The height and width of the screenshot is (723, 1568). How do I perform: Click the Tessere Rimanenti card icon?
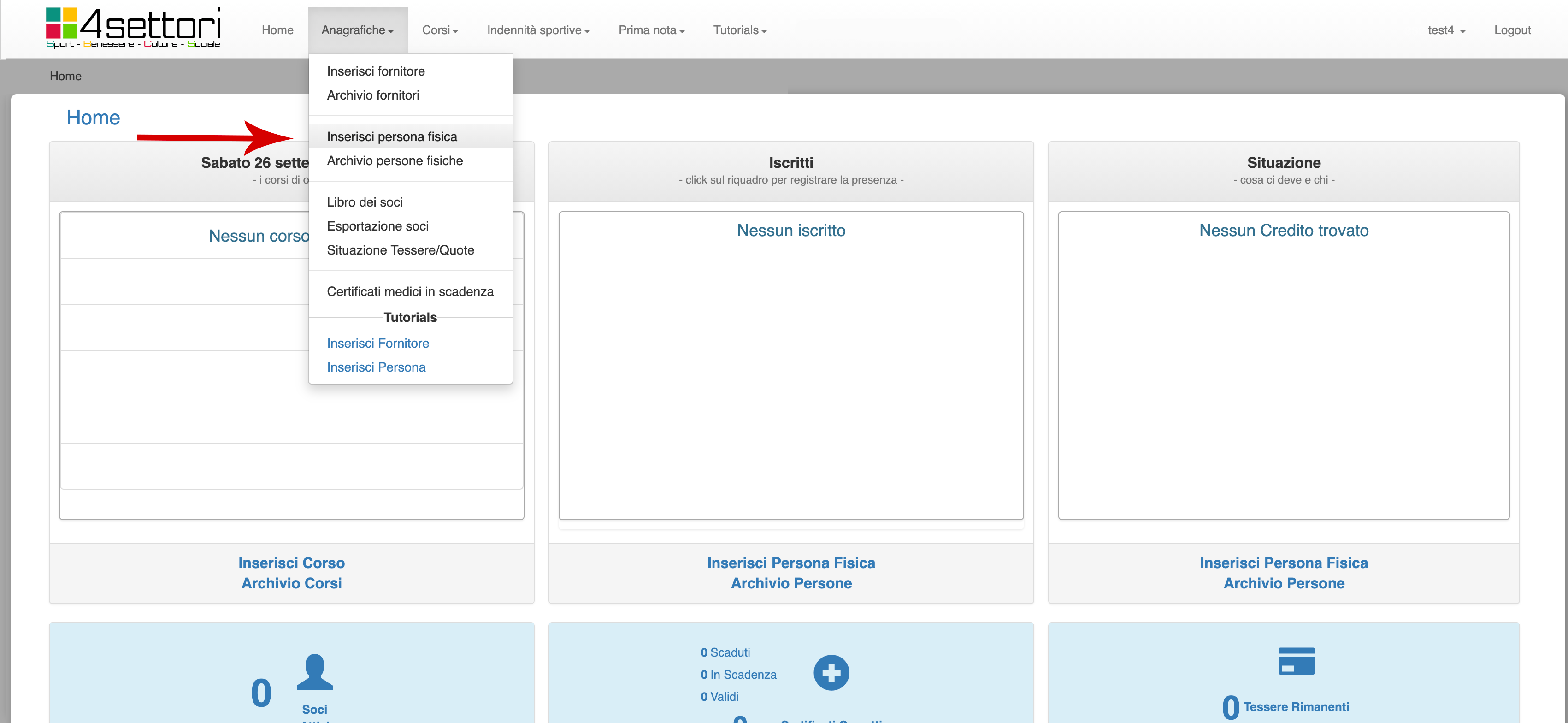pyautogui.click(x=1296, y=661)
